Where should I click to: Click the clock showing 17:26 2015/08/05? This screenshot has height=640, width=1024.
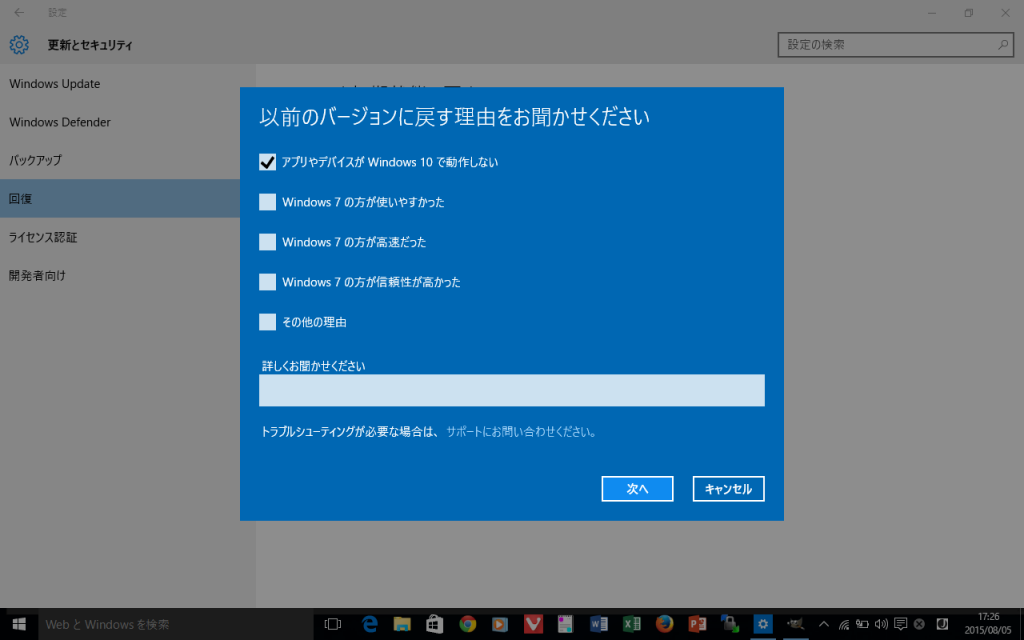tap(988, 624)
